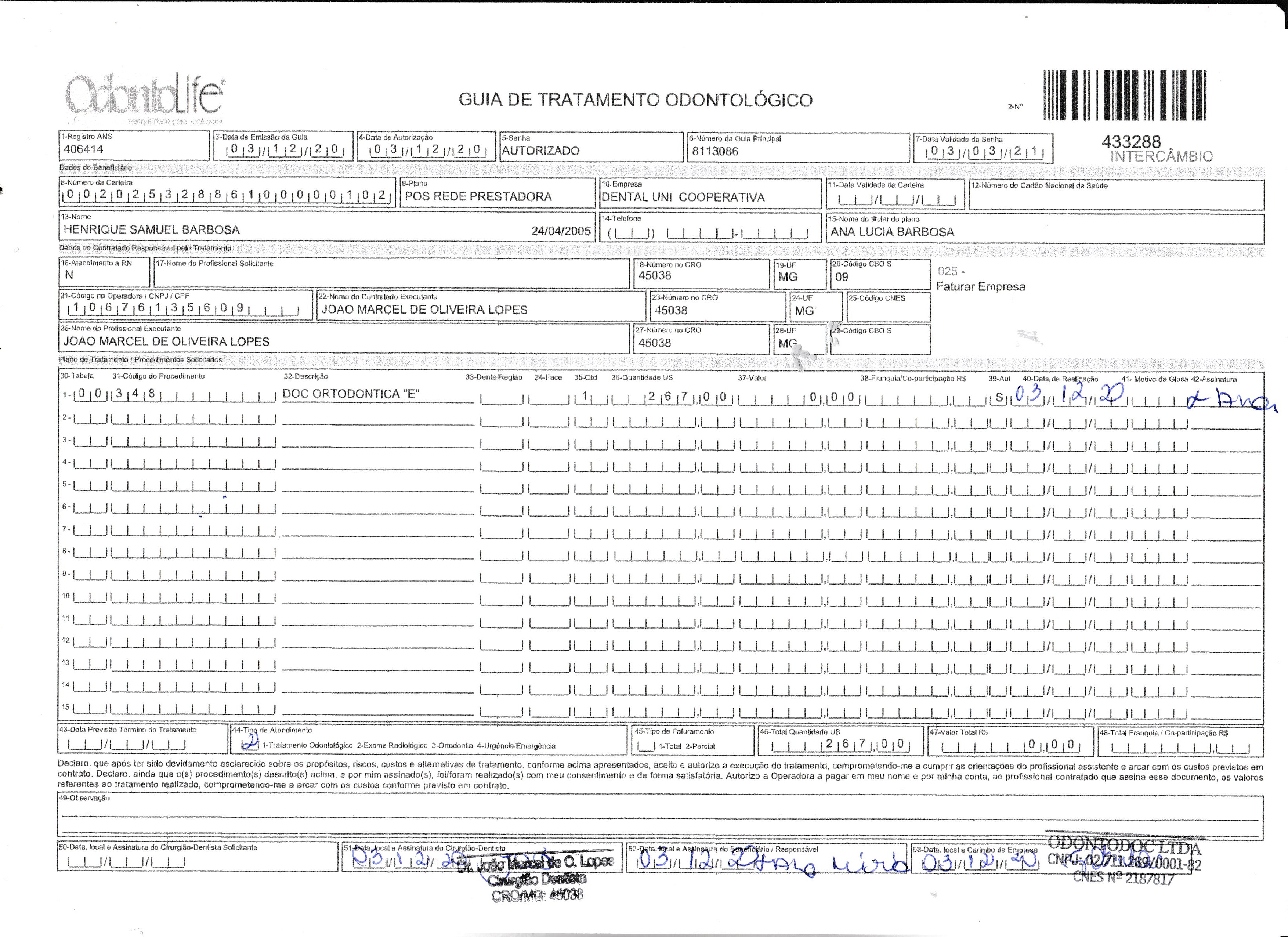Click the barcode at top right
Screen dimensions: 1288x937
(1125, 95)
